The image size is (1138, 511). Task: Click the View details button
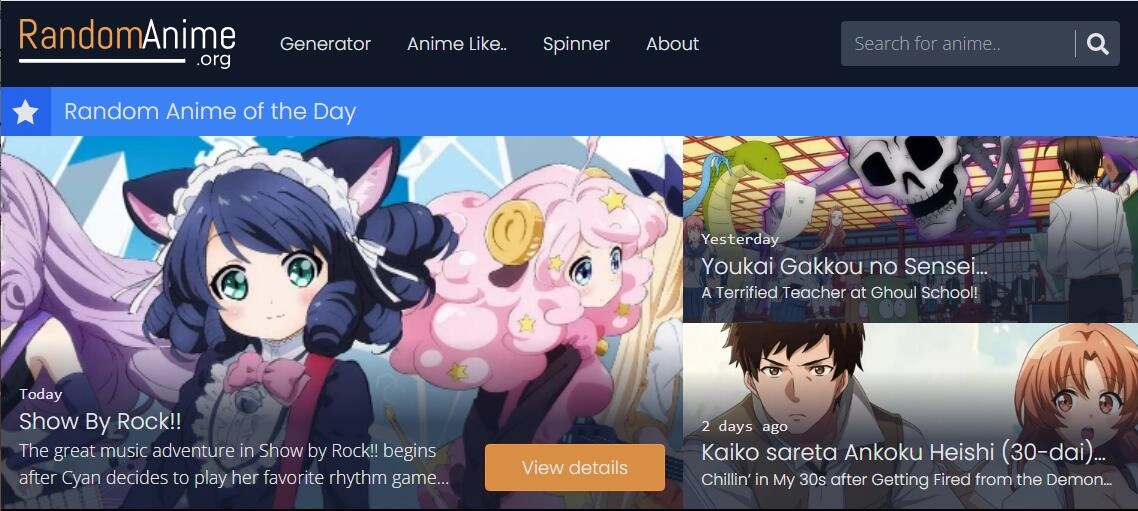click(x=575, y=467)
